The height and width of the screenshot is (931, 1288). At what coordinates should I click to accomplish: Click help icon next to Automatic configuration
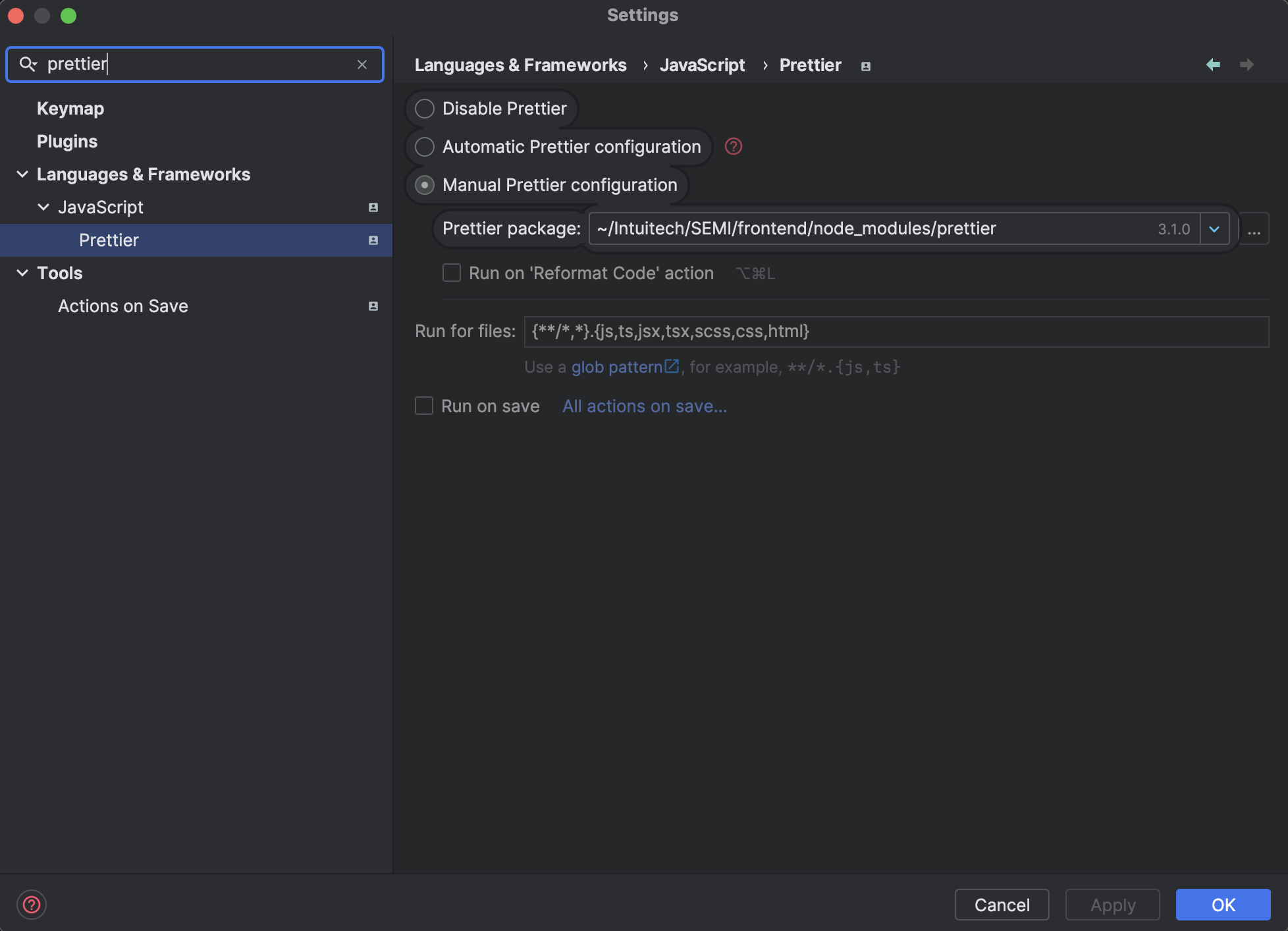(x=734, y=146)
